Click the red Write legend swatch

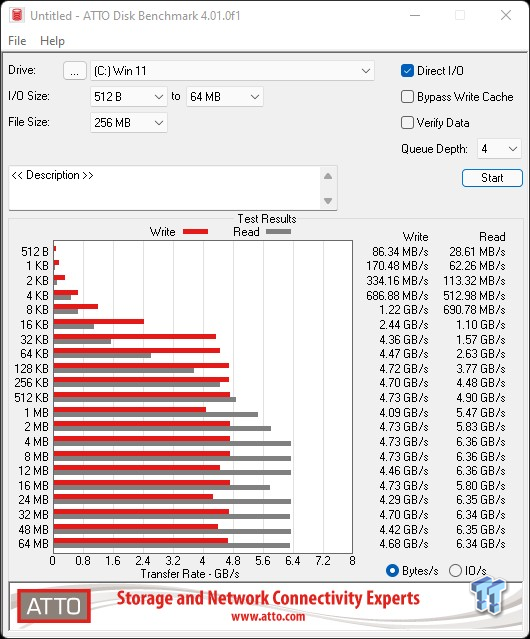(x=196, y=231)
